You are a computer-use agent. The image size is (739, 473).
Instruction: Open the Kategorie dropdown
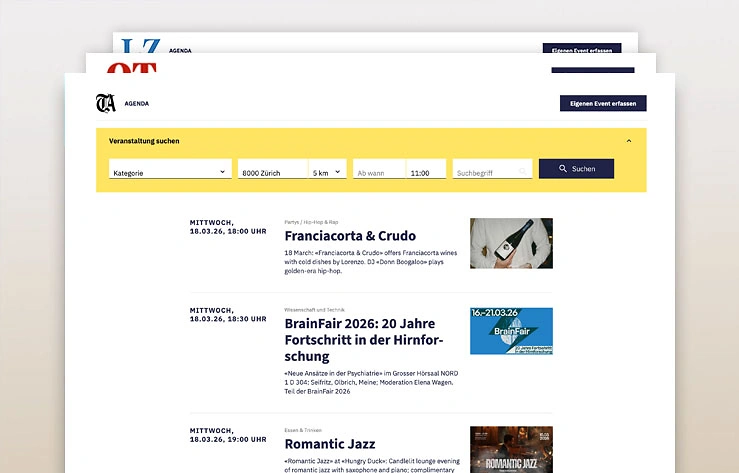point(170,172)
